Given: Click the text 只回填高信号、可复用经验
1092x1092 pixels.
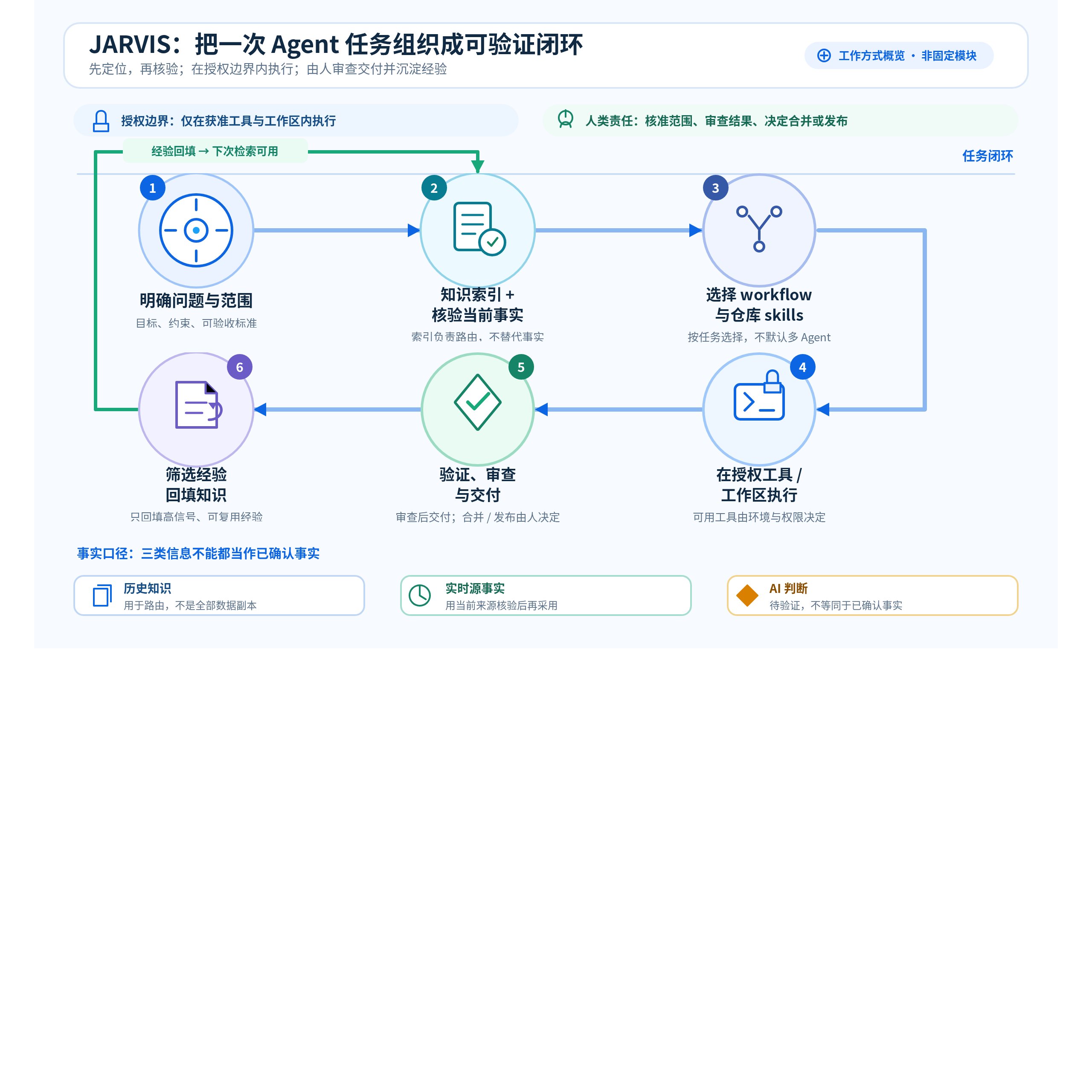Looking at the screenshot, I should pyautogui.click(x=196, y=517).
